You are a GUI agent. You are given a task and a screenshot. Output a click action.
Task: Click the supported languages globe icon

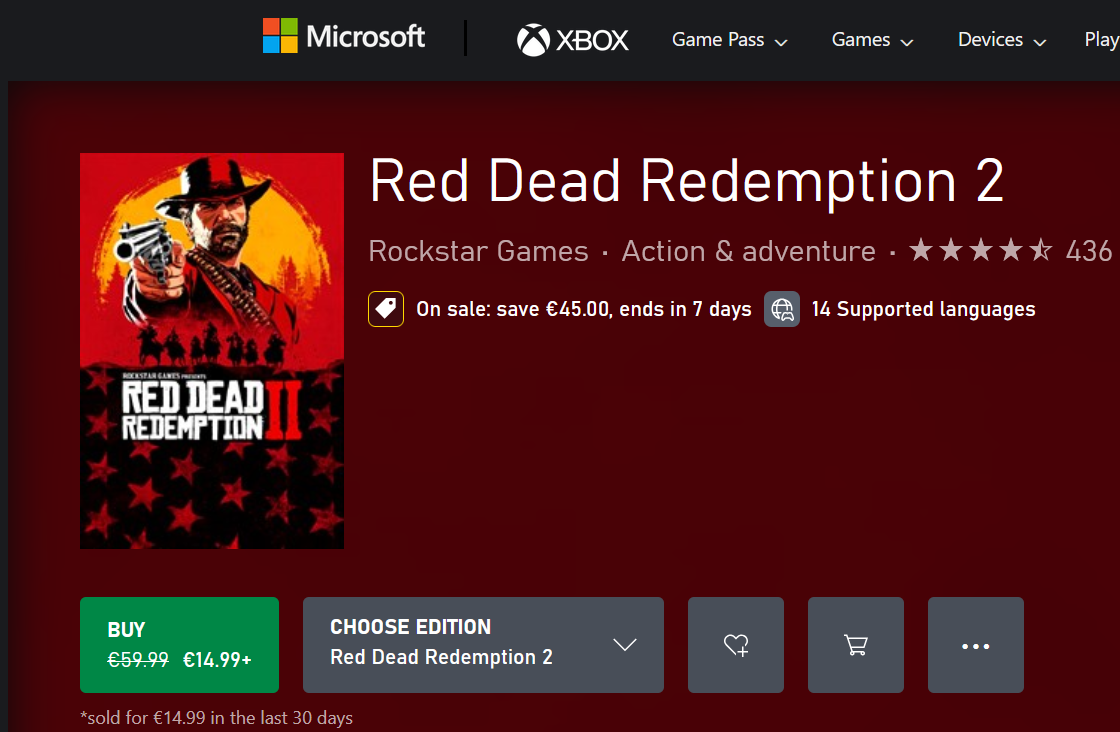[x=782, y=309]
